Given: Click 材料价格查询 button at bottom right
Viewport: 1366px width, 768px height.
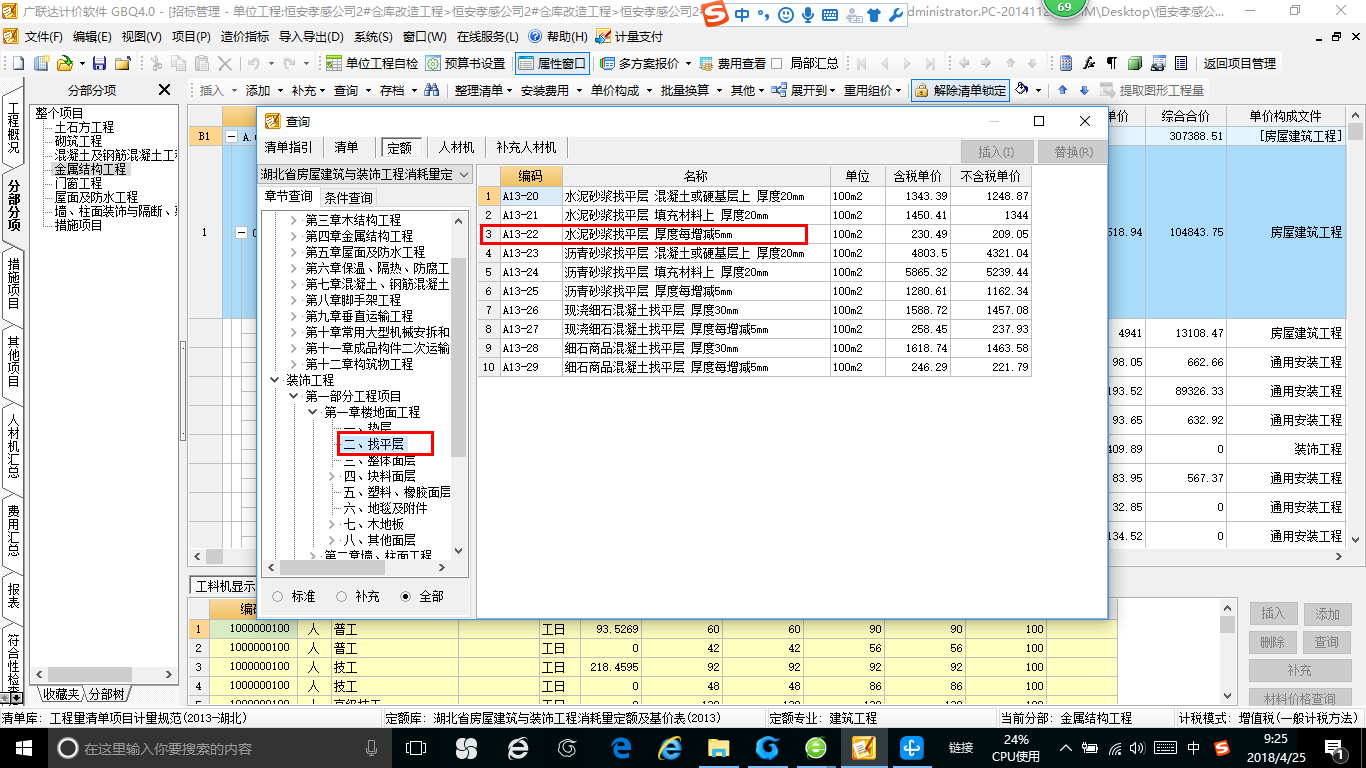Looking at the screenshot, I should (x=1299, y=699).
